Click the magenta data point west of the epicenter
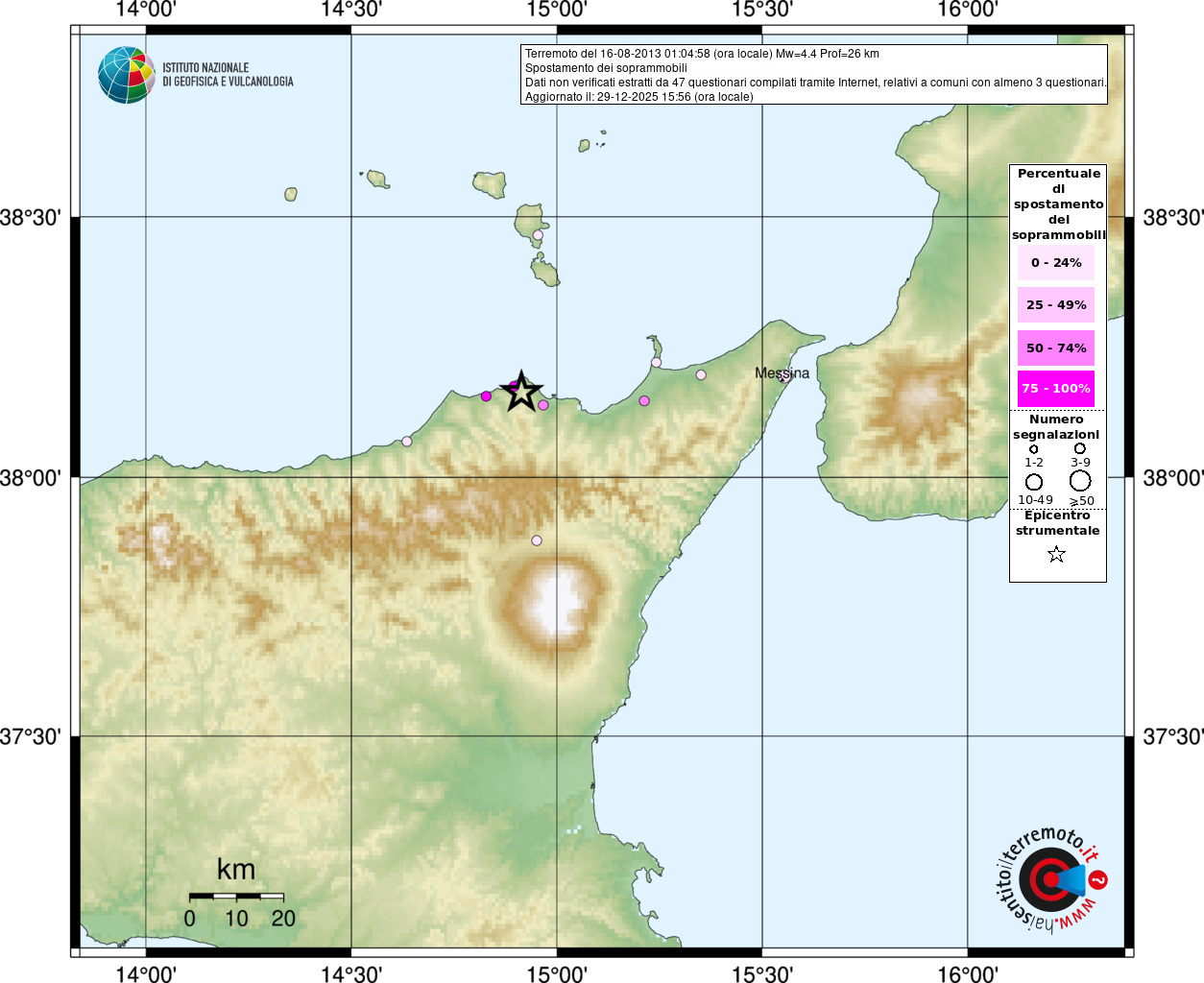This screenshot has height=983, width=1204. 486,396
